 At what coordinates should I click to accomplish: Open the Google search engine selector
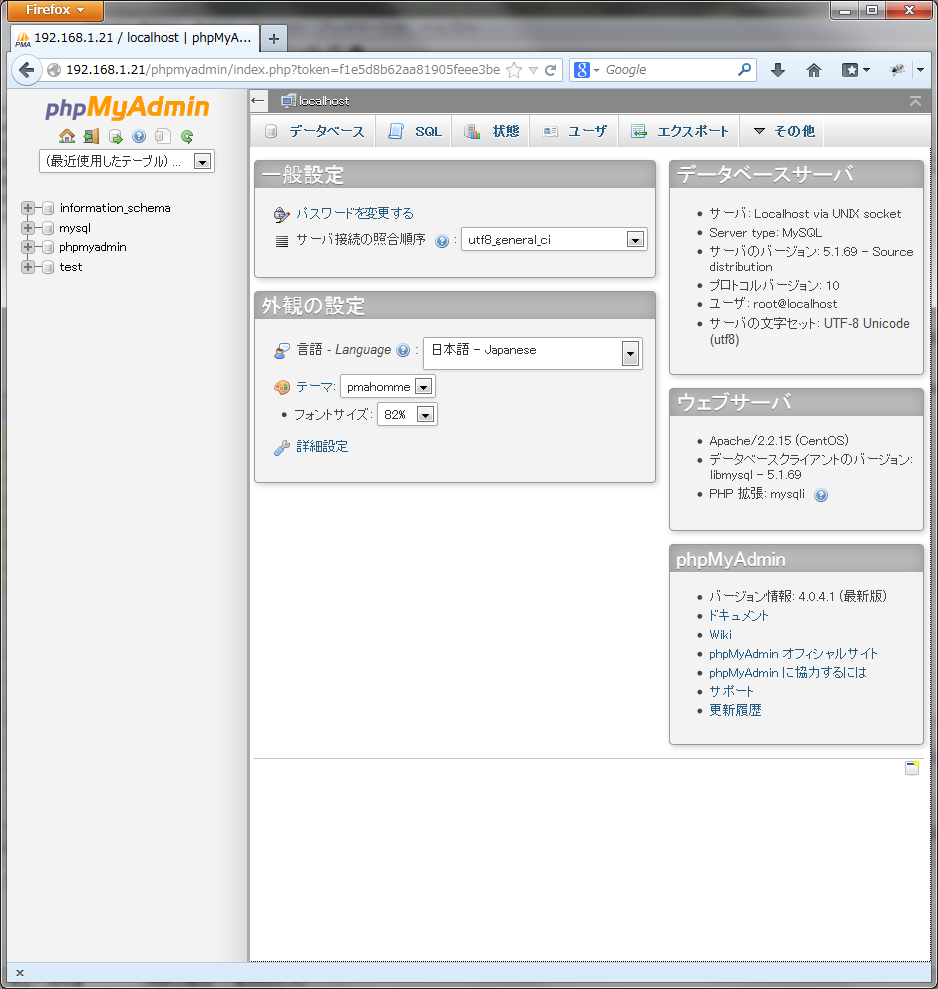(586, 70)
